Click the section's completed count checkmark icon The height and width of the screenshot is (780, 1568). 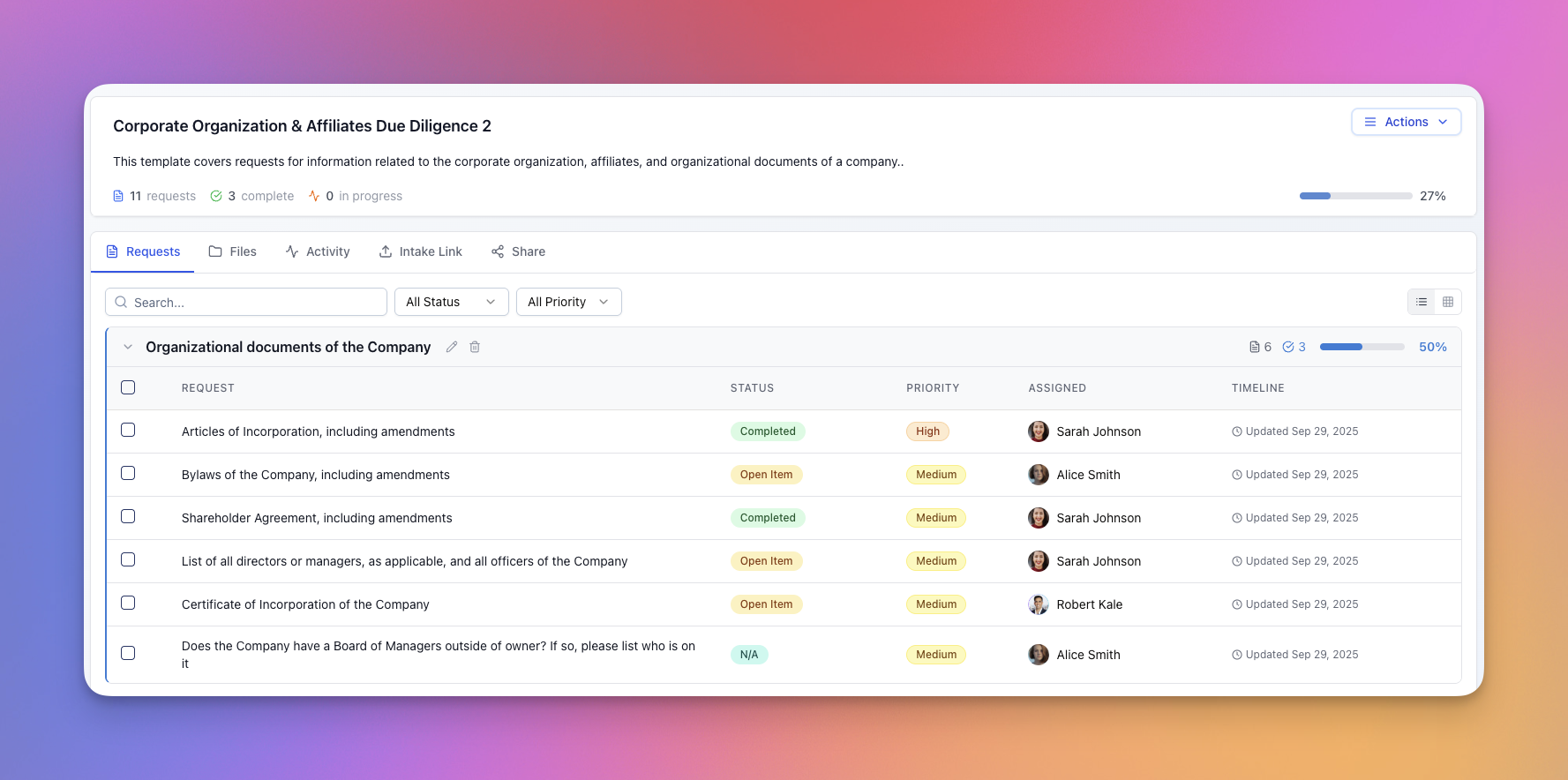[1288, 347]
